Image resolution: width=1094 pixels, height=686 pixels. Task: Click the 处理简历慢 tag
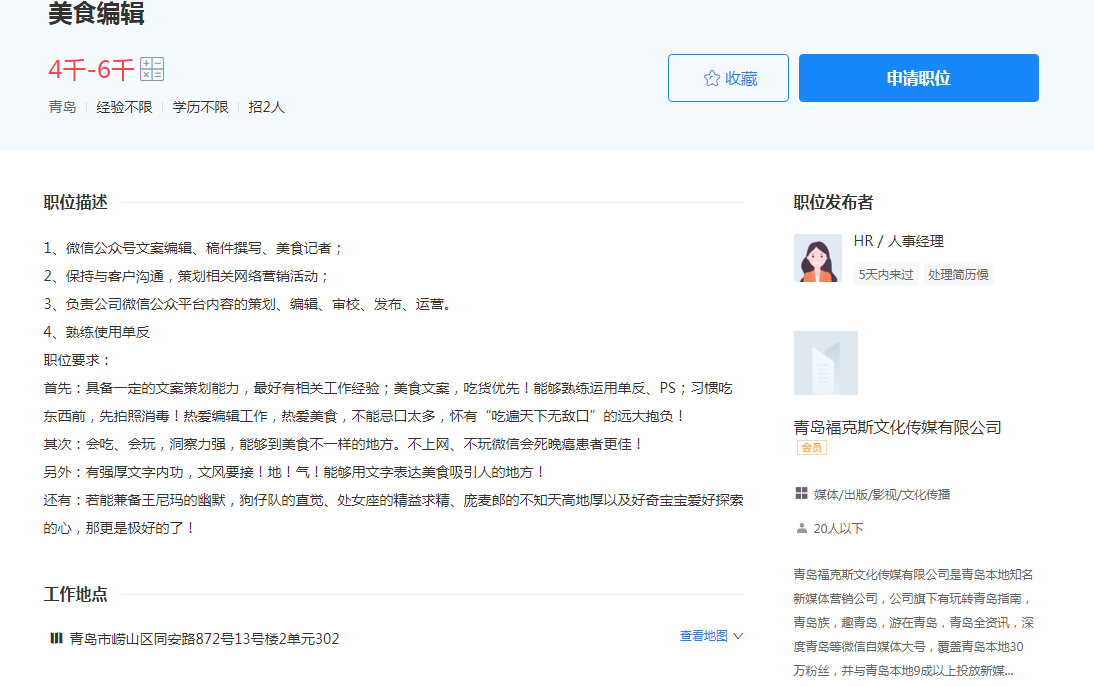(x=957, y=274)
